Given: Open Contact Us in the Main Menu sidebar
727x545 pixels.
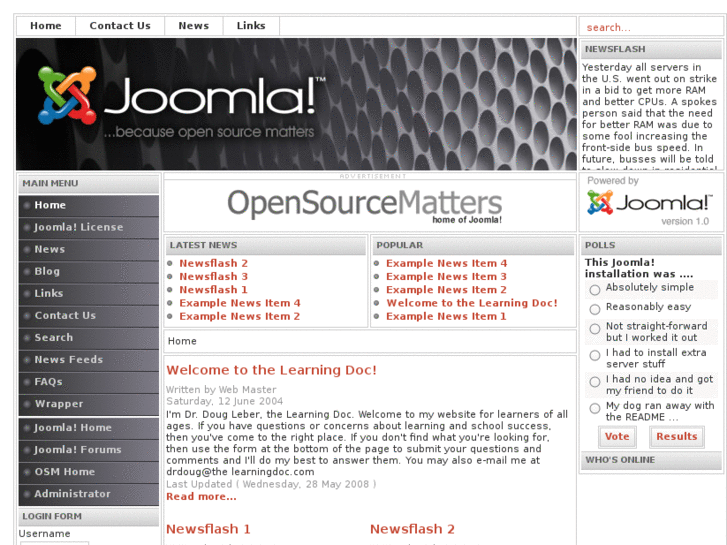Looking at the screenshot, I should tap(89, 316).
